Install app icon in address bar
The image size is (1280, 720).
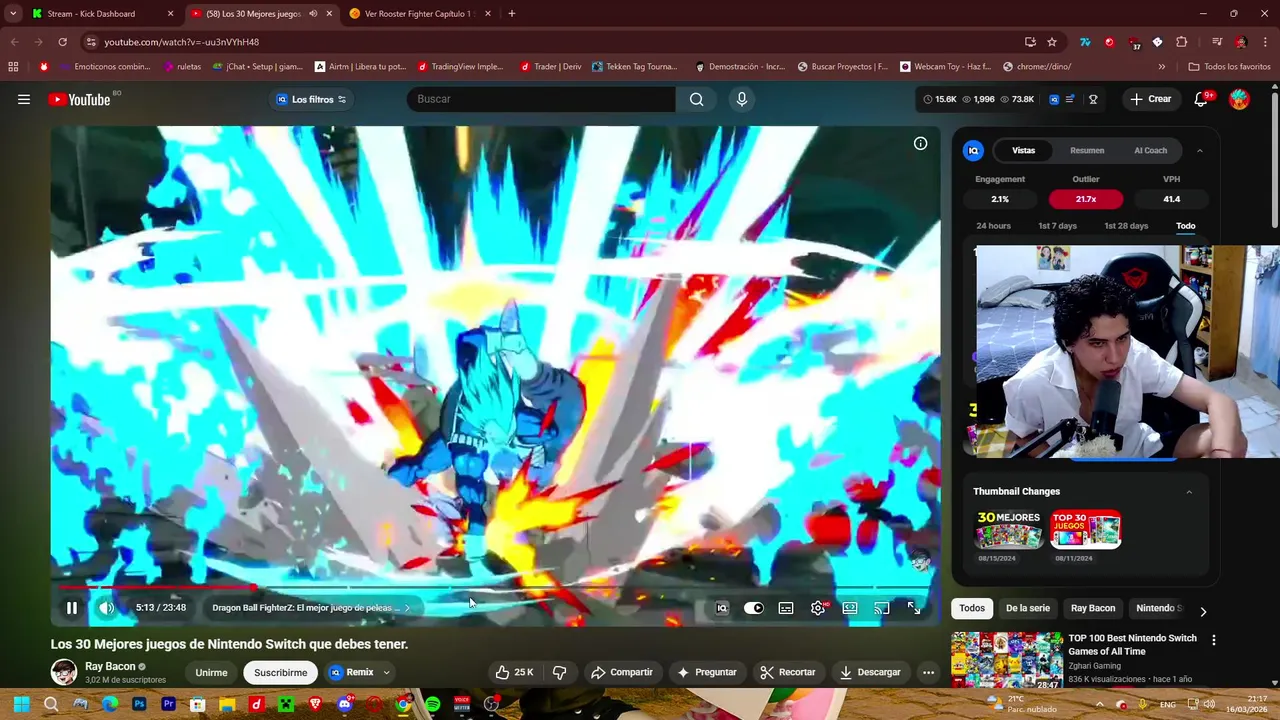(1030, 42)
